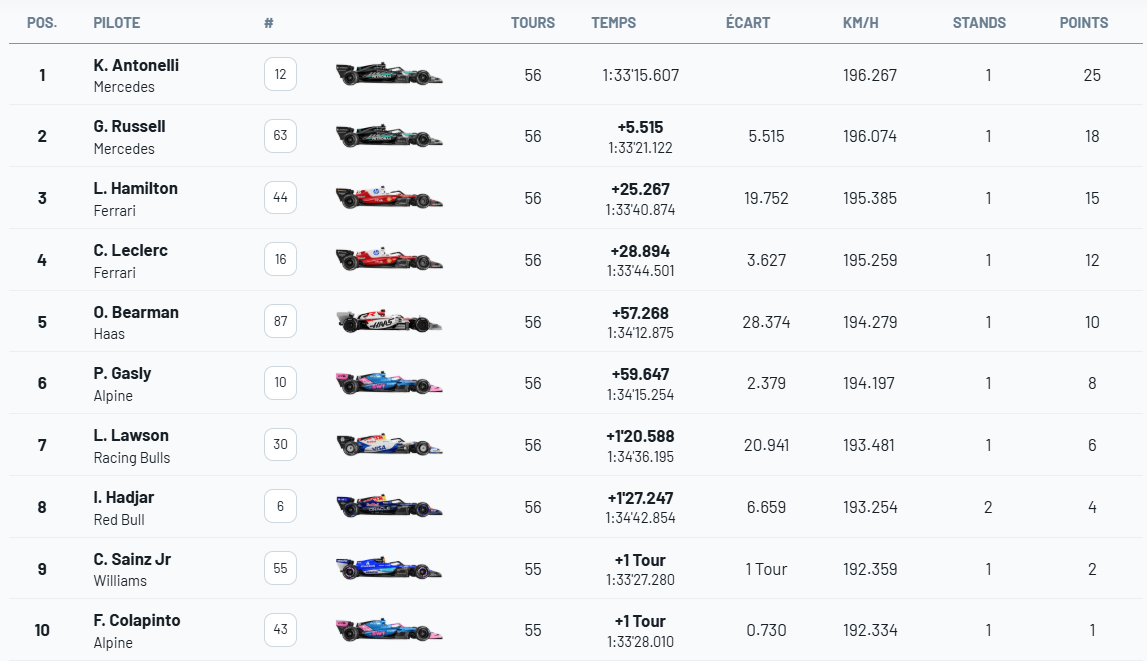Click Hamilton's red Ferrari car image

(389, 198)
